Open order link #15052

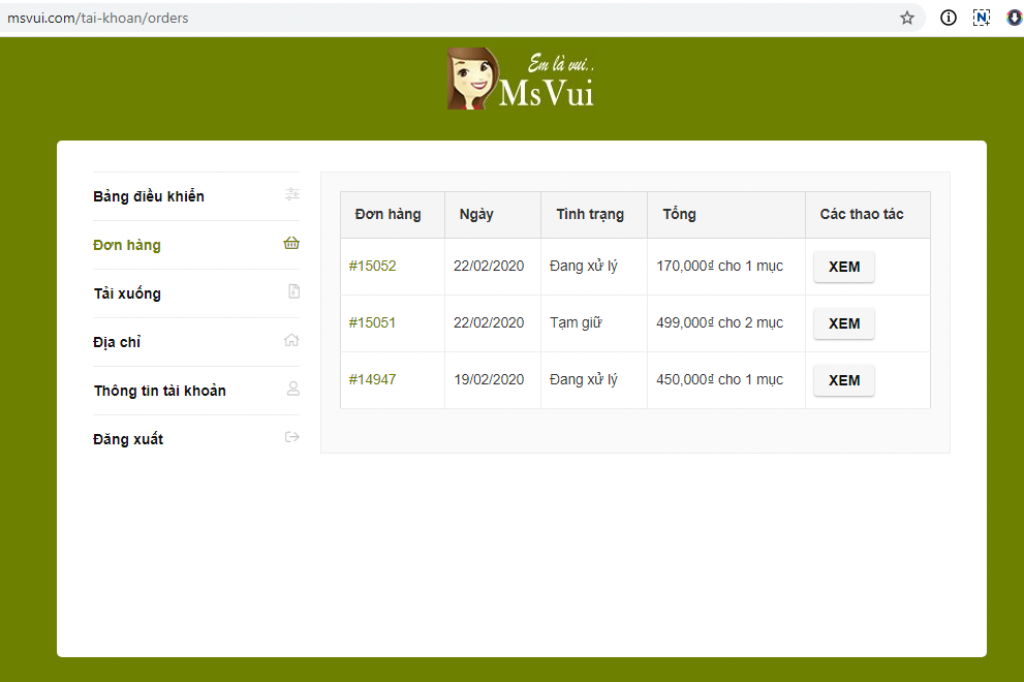(x=372, y=266)
